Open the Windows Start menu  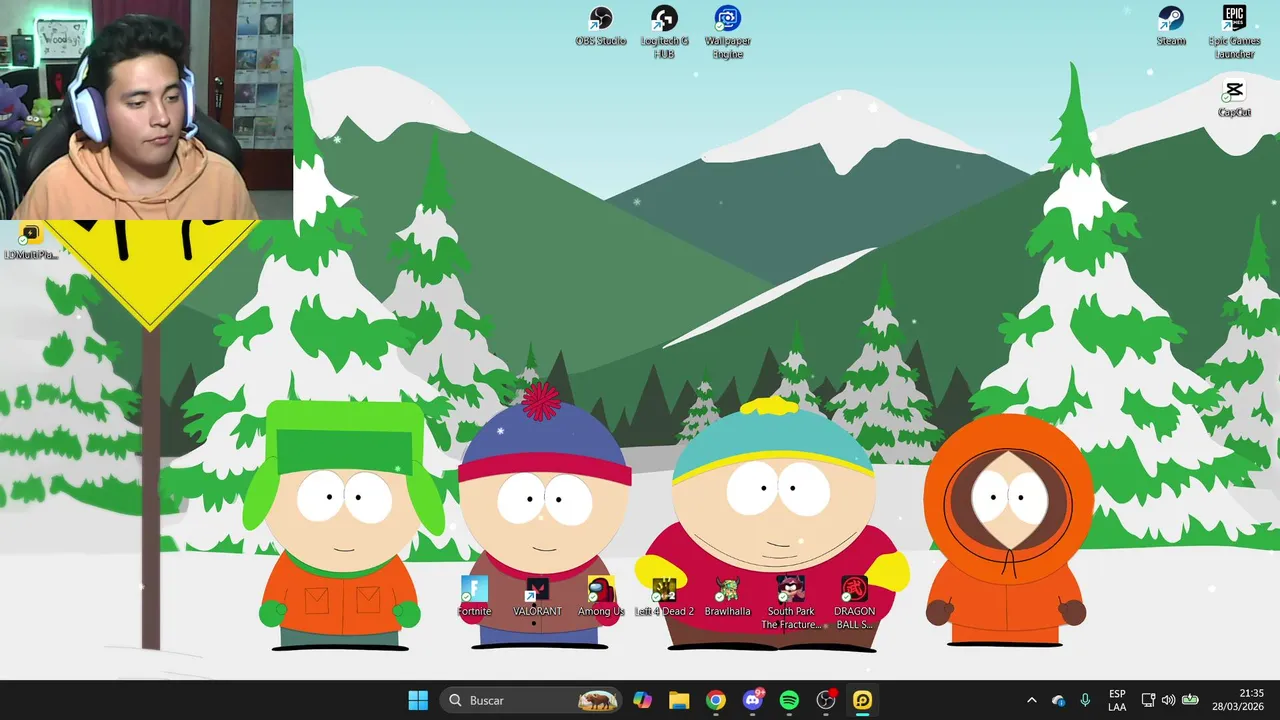[418, 700]
